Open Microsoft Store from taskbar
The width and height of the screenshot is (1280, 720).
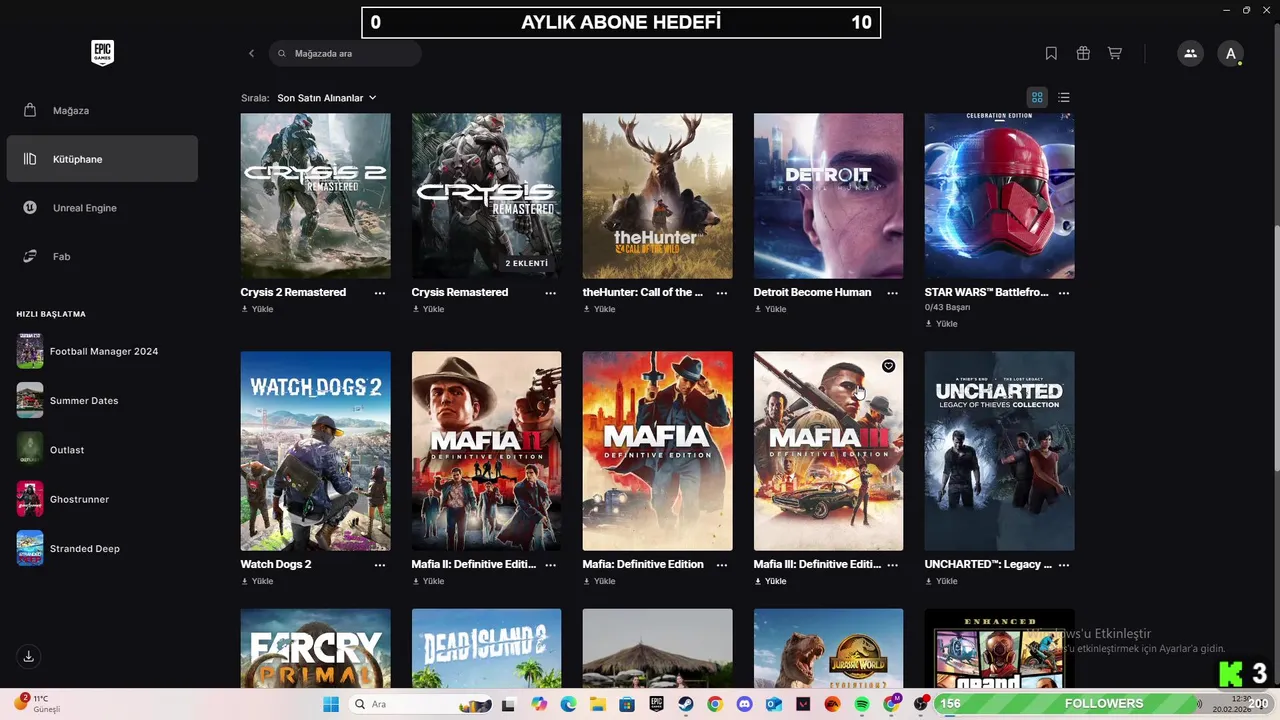point(627,704)
